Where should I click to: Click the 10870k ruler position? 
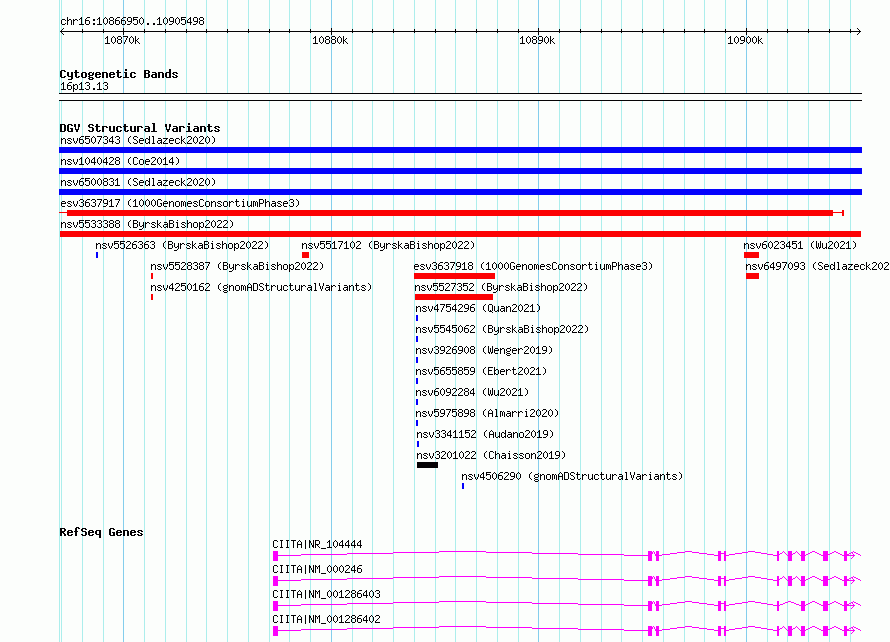122,40
